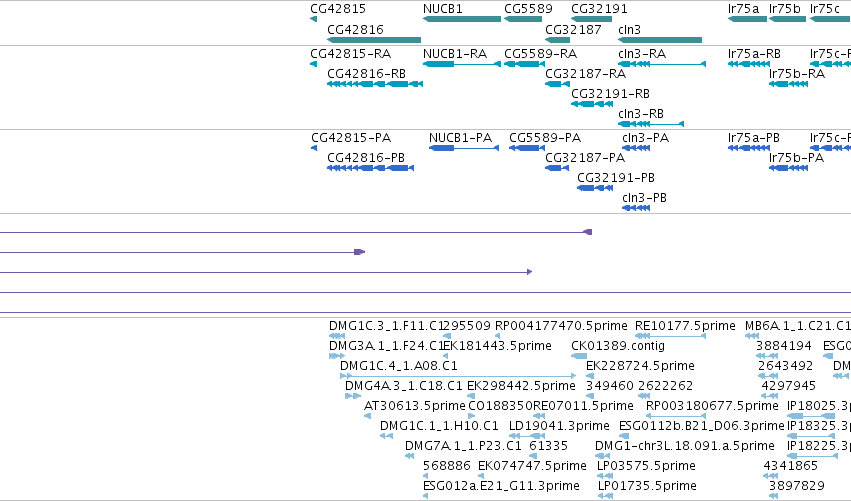Screen dimensions: 851x501
Task: Select the 2622262 EST label
Action: pyautogui.click(x=666, y=386)
